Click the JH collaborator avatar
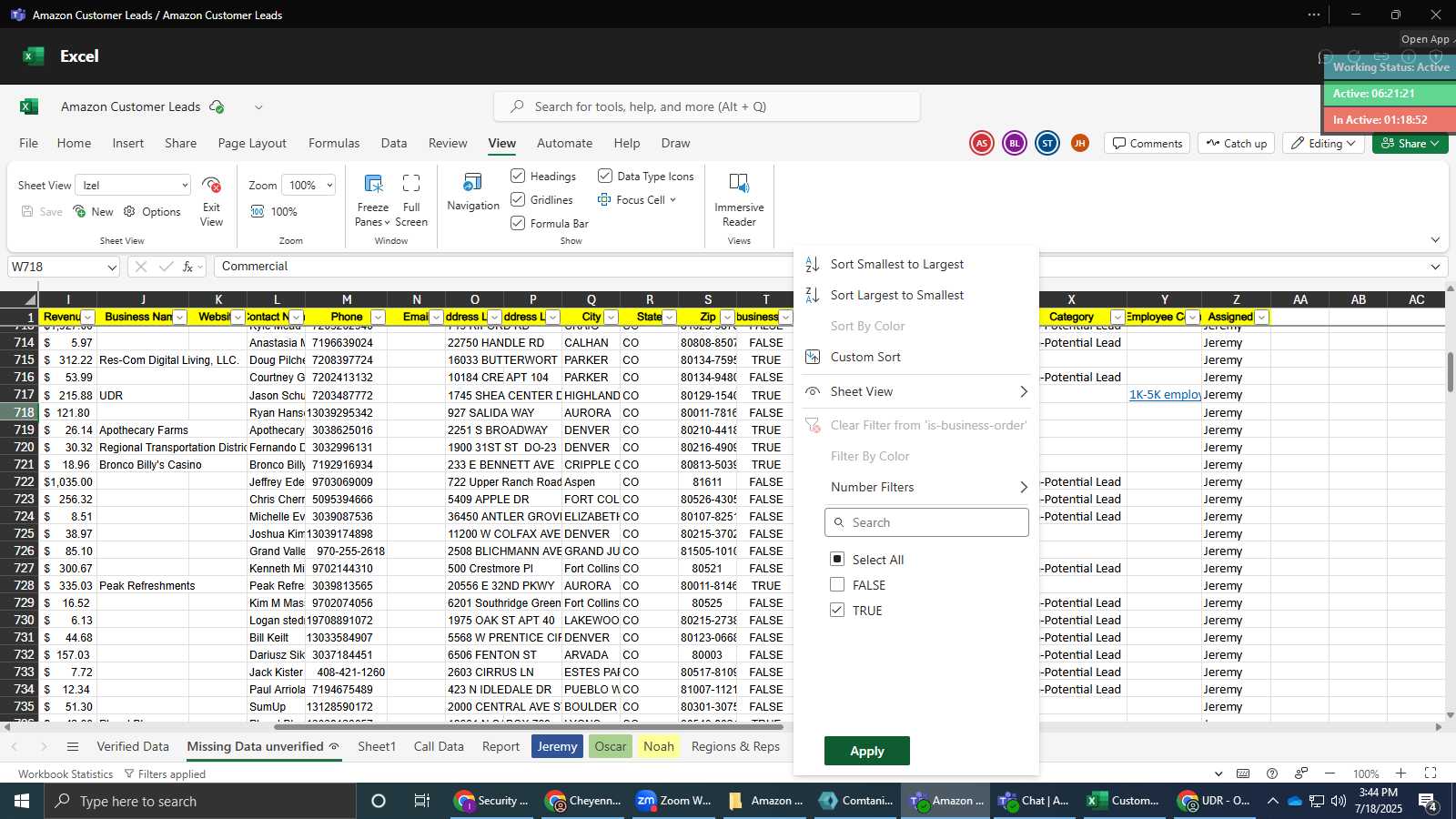1456x819 pixels. point(1079,143)
